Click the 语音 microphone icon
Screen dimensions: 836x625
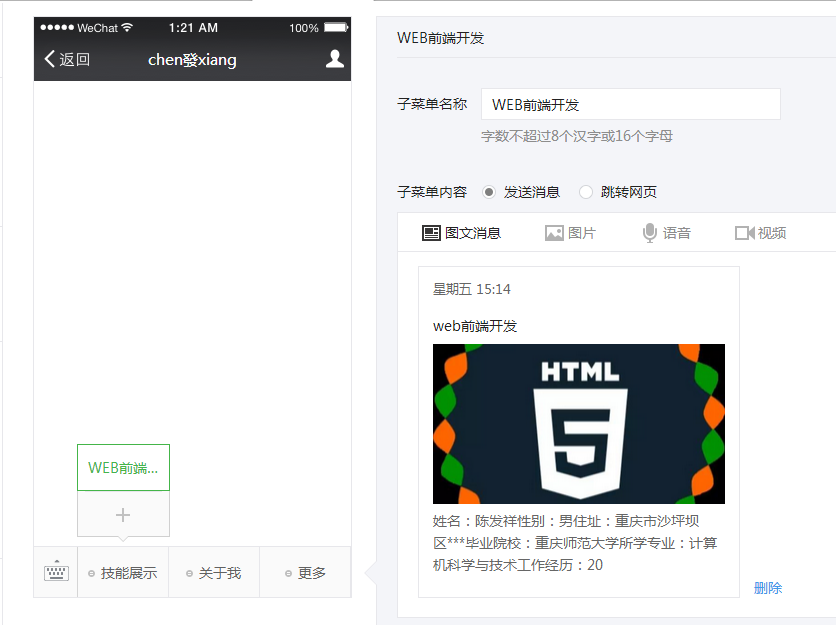tap(650, 233)
